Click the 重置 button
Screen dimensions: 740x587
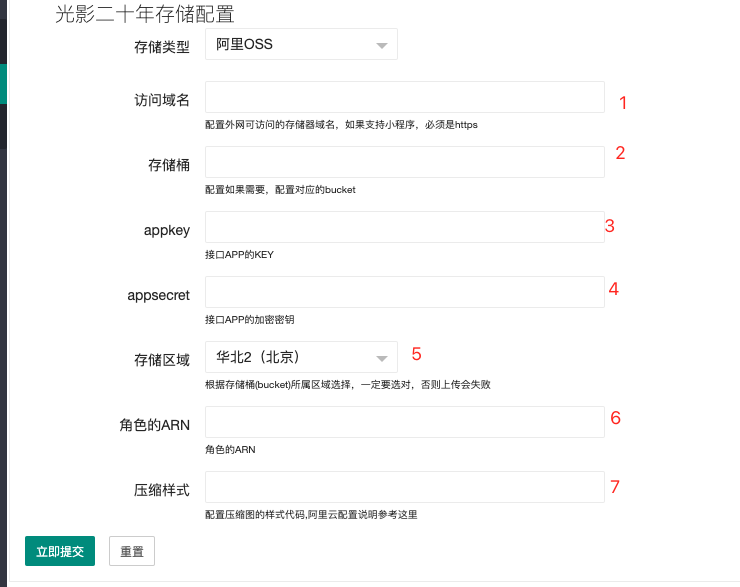131,551
